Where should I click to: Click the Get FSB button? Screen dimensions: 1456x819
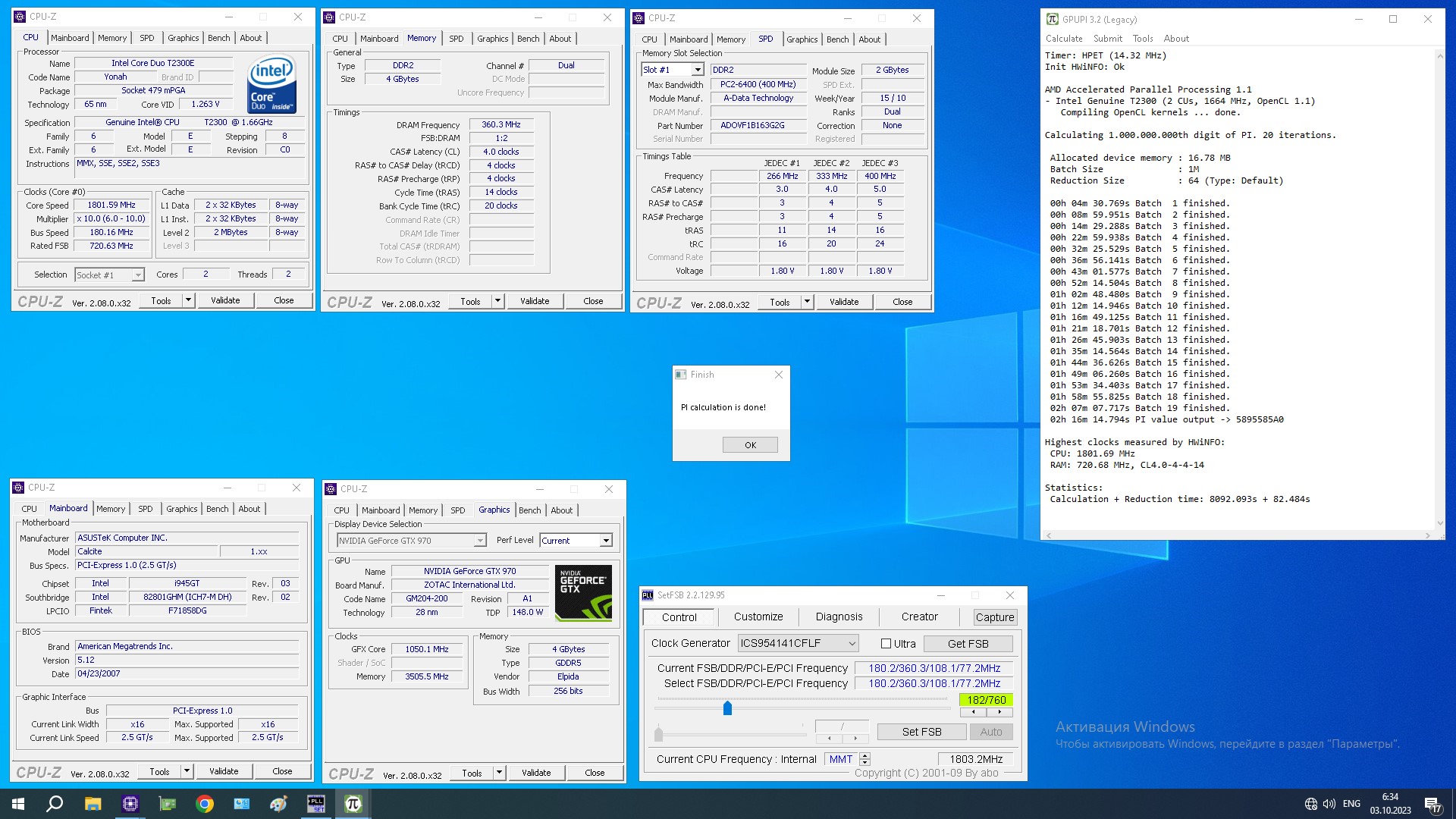[x=968, y=644]
